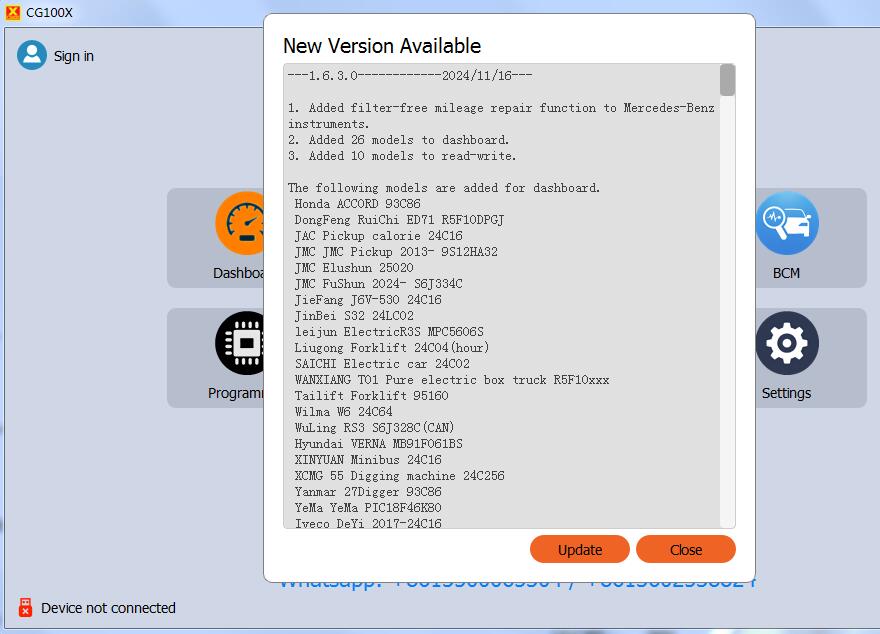
Task: Click the JieFang J6V-530 24C16 line
Action: pos(368,300)
